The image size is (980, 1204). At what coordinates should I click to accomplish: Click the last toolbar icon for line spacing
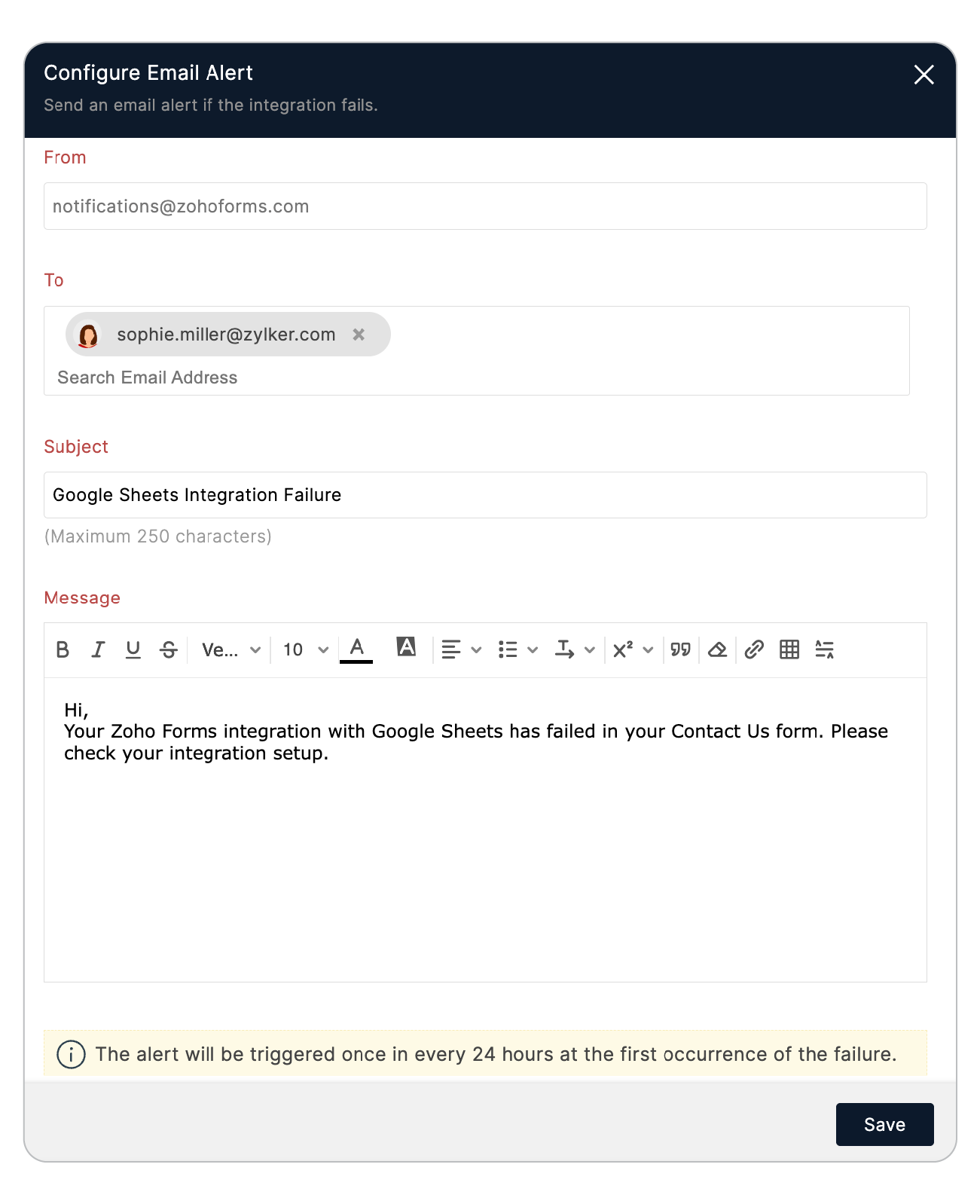[x=825, y=649]
